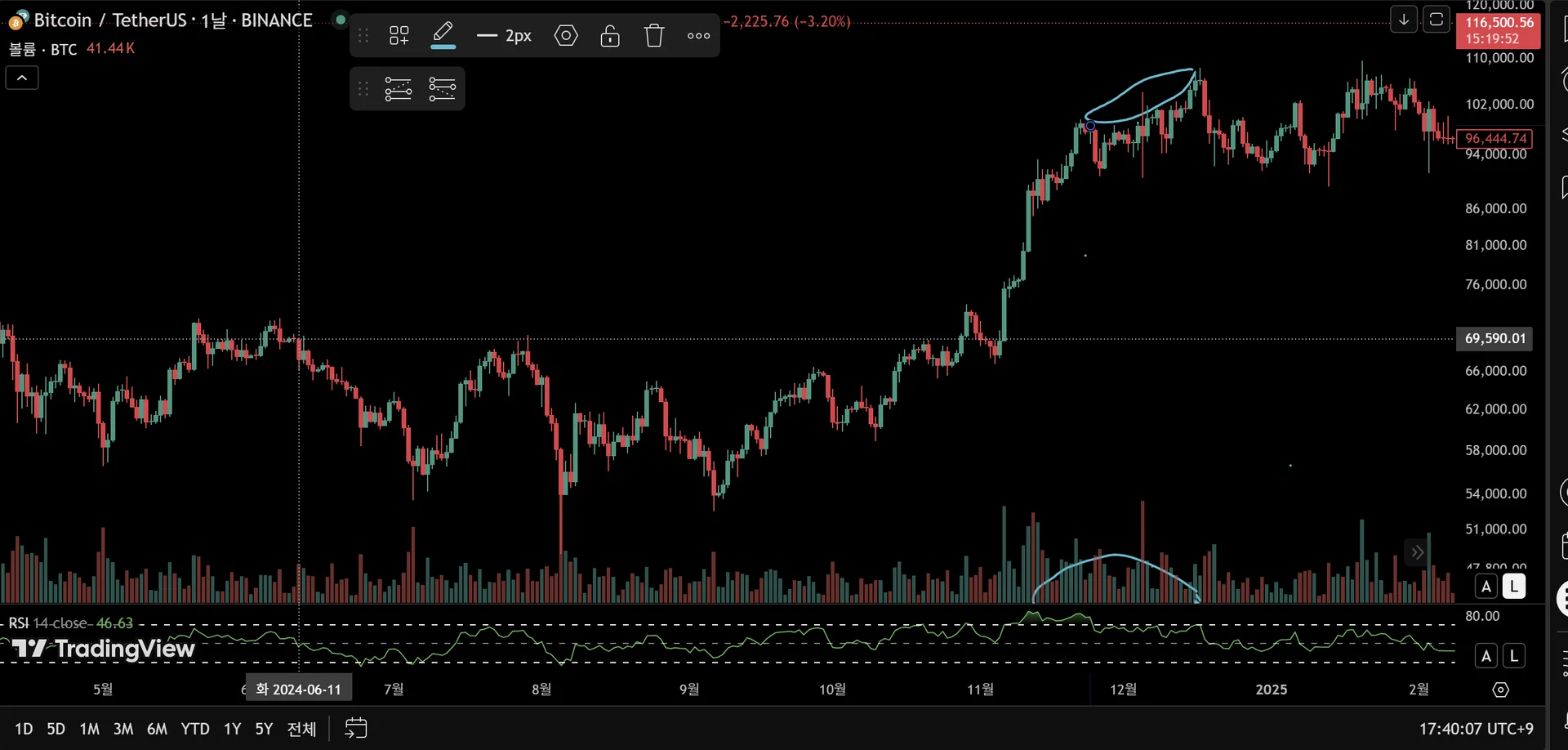This screenshot has height=750, width=1568.
Task: Click the square restore icon at top right
Action: click(x=1437, y=20)
